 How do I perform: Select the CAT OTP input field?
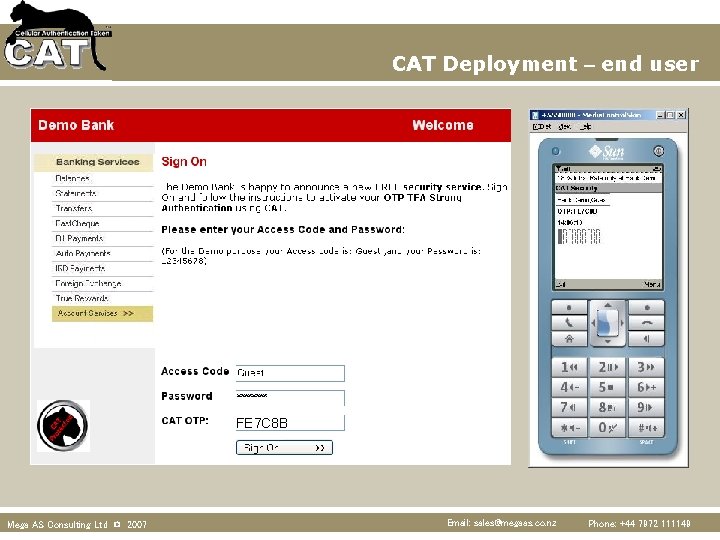pyautogui.click(x=290, y=422)
